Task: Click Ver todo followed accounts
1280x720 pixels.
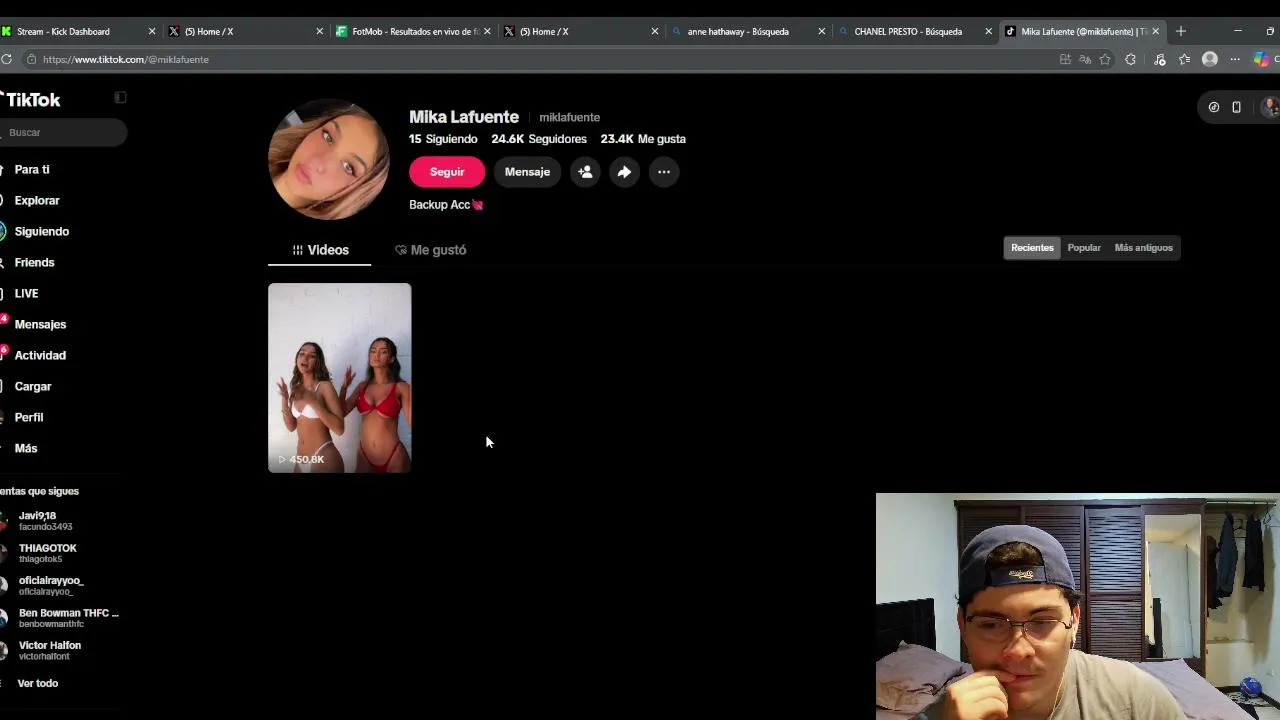Action: [x=38, y=683]
